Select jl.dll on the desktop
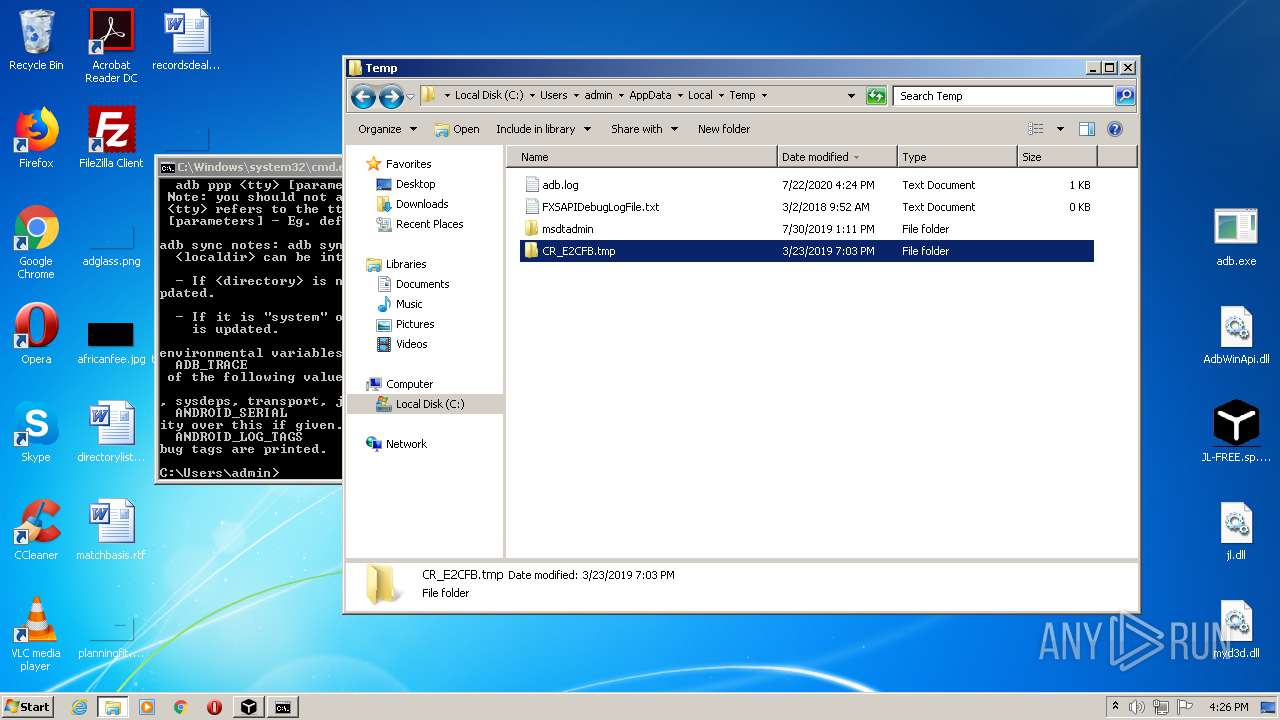Viewport: 1280px width, 720px height. 1236,530
